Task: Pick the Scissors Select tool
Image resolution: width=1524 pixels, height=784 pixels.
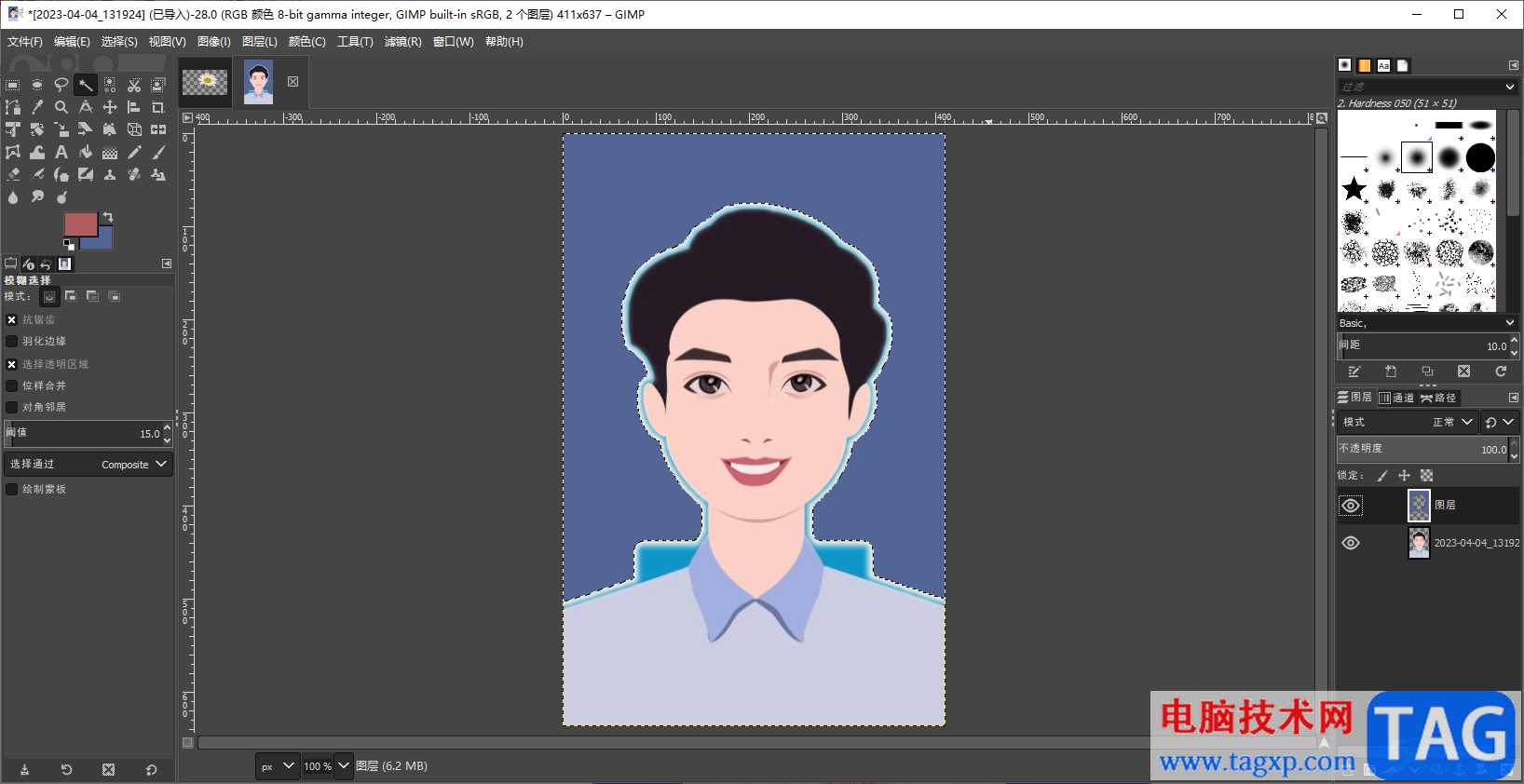Action: pyautogui.click(x=134, y=85)
